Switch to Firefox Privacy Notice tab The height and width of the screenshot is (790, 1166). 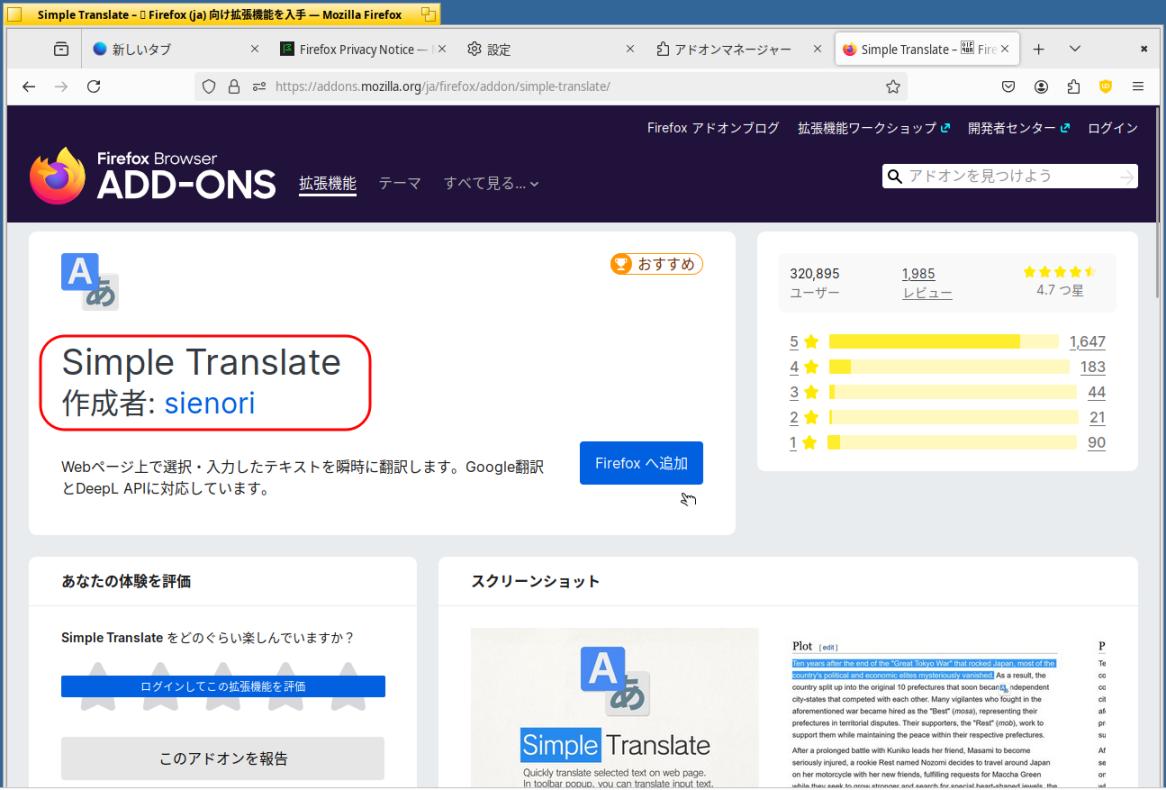(361, 49)
